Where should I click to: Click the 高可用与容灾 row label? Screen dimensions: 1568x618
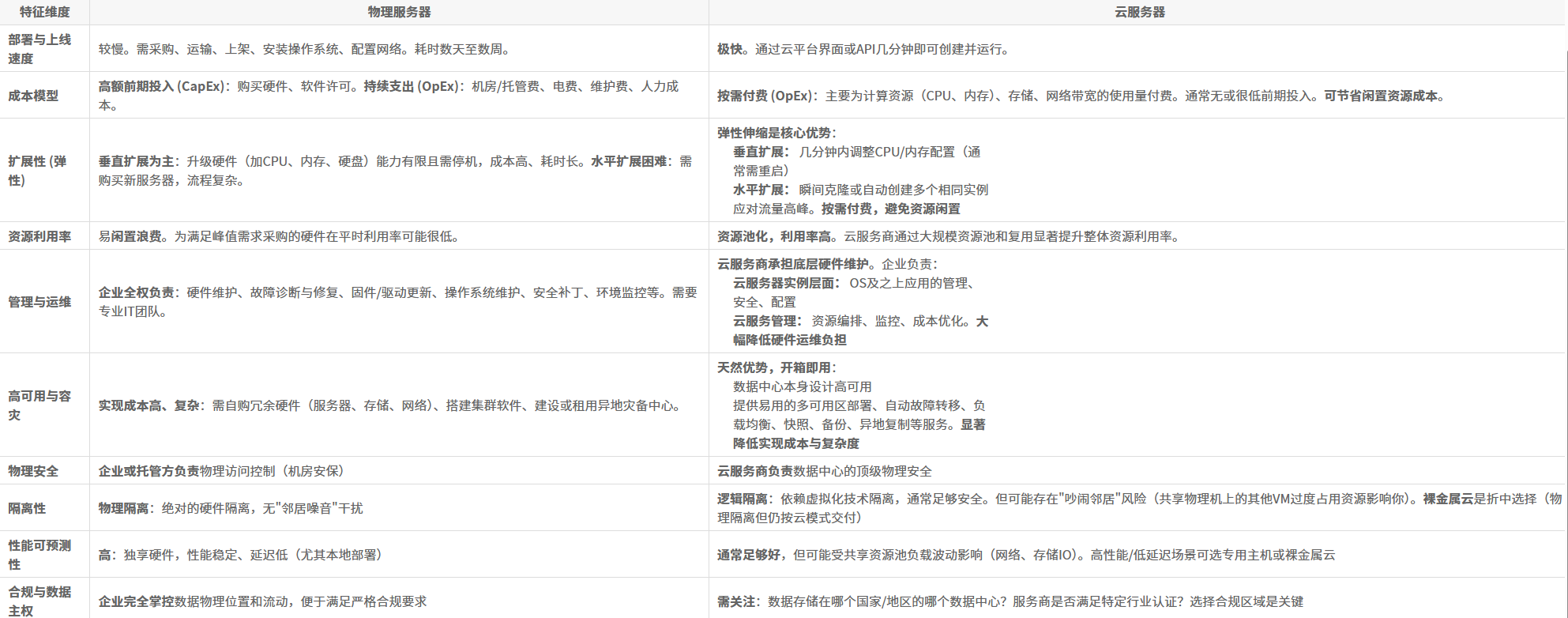[39, 405]
